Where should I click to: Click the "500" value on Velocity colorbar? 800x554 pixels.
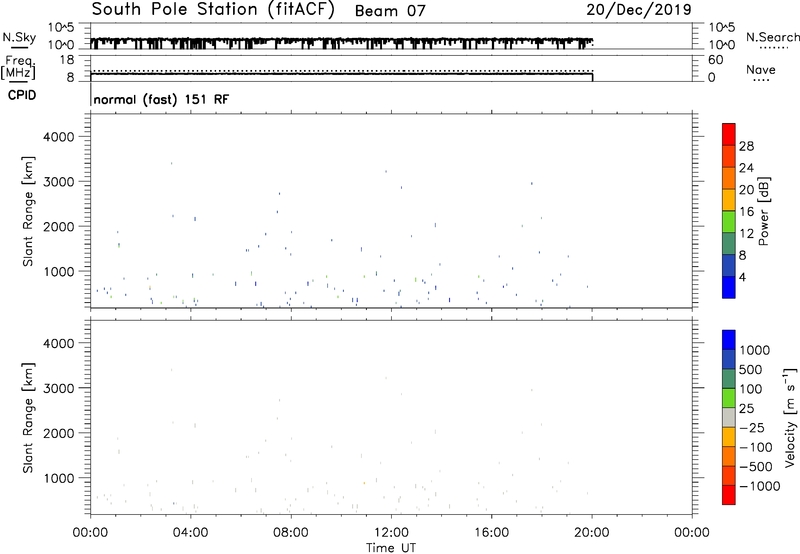coord(750,369)
